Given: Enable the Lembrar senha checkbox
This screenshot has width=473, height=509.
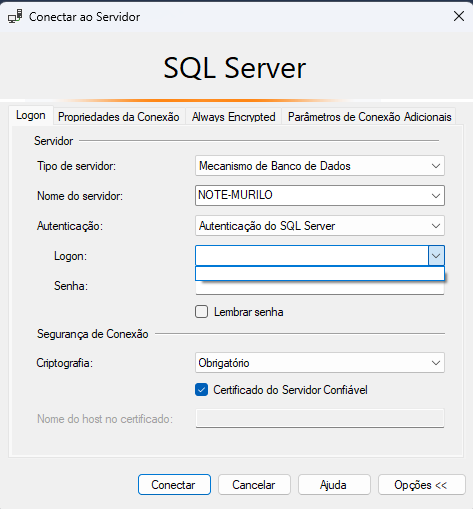Looking at the screenshot, I should point(201,312).
